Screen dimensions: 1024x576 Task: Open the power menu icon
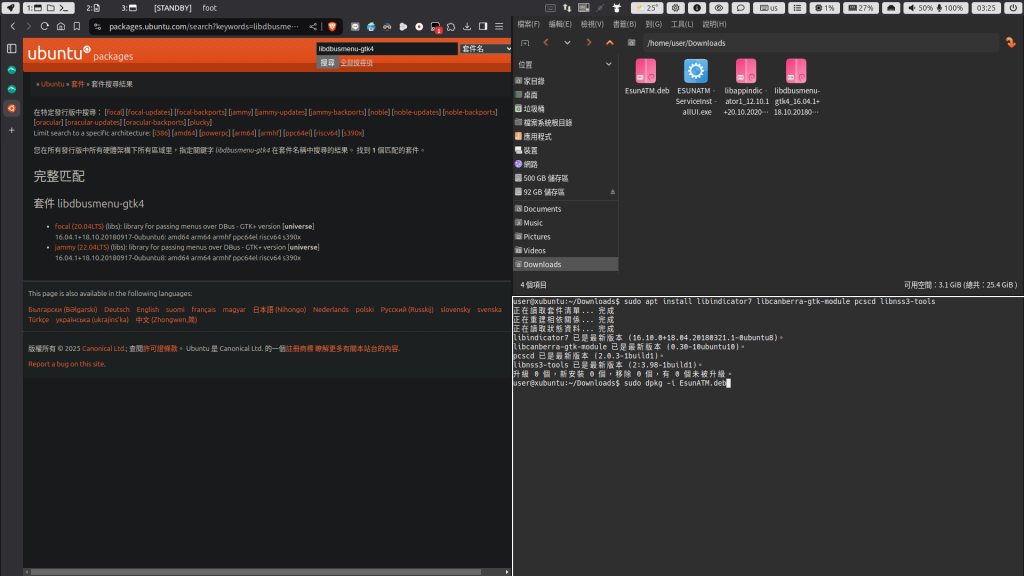1013,8
